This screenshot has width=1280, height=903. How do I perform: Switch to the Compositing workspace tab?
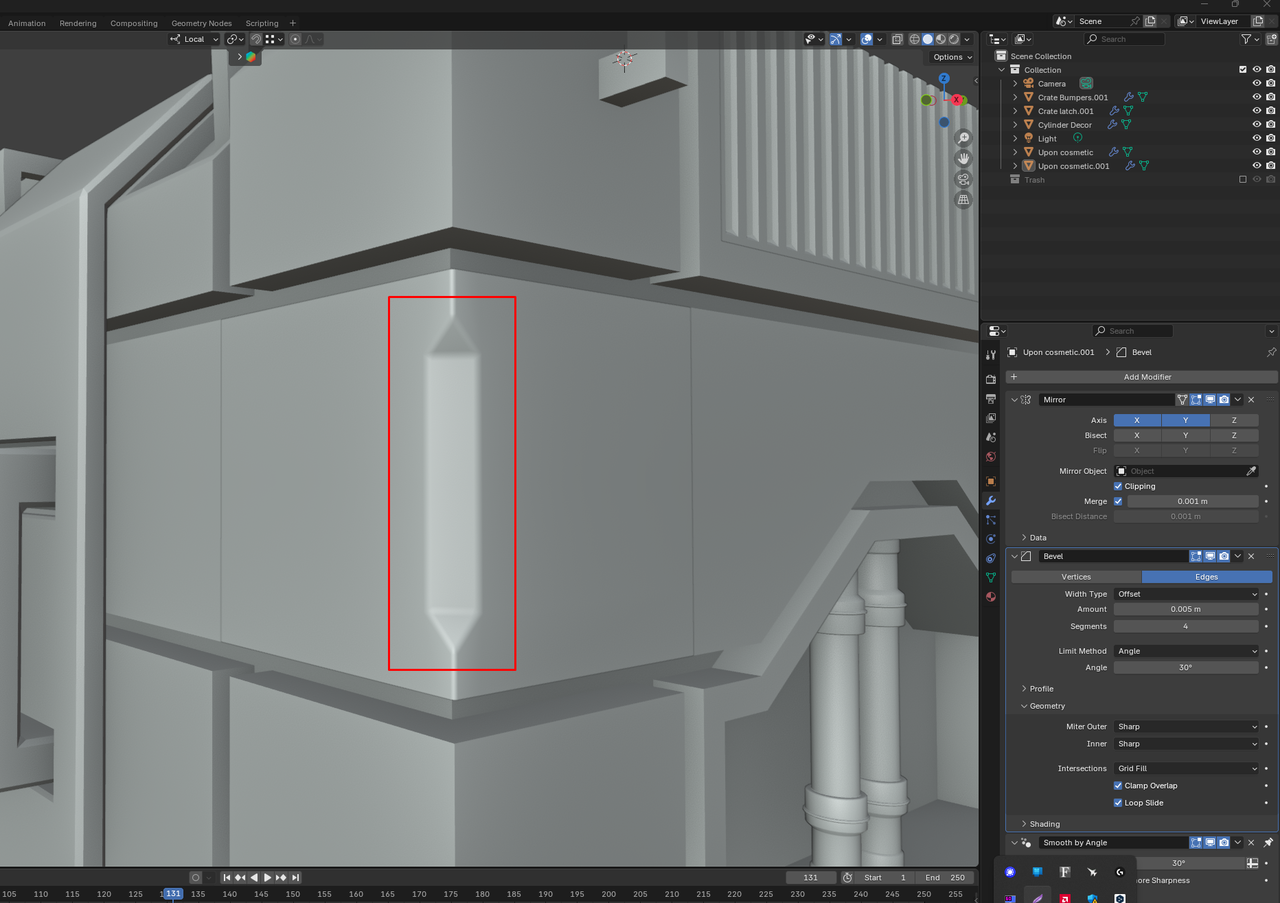pos(134,23)
